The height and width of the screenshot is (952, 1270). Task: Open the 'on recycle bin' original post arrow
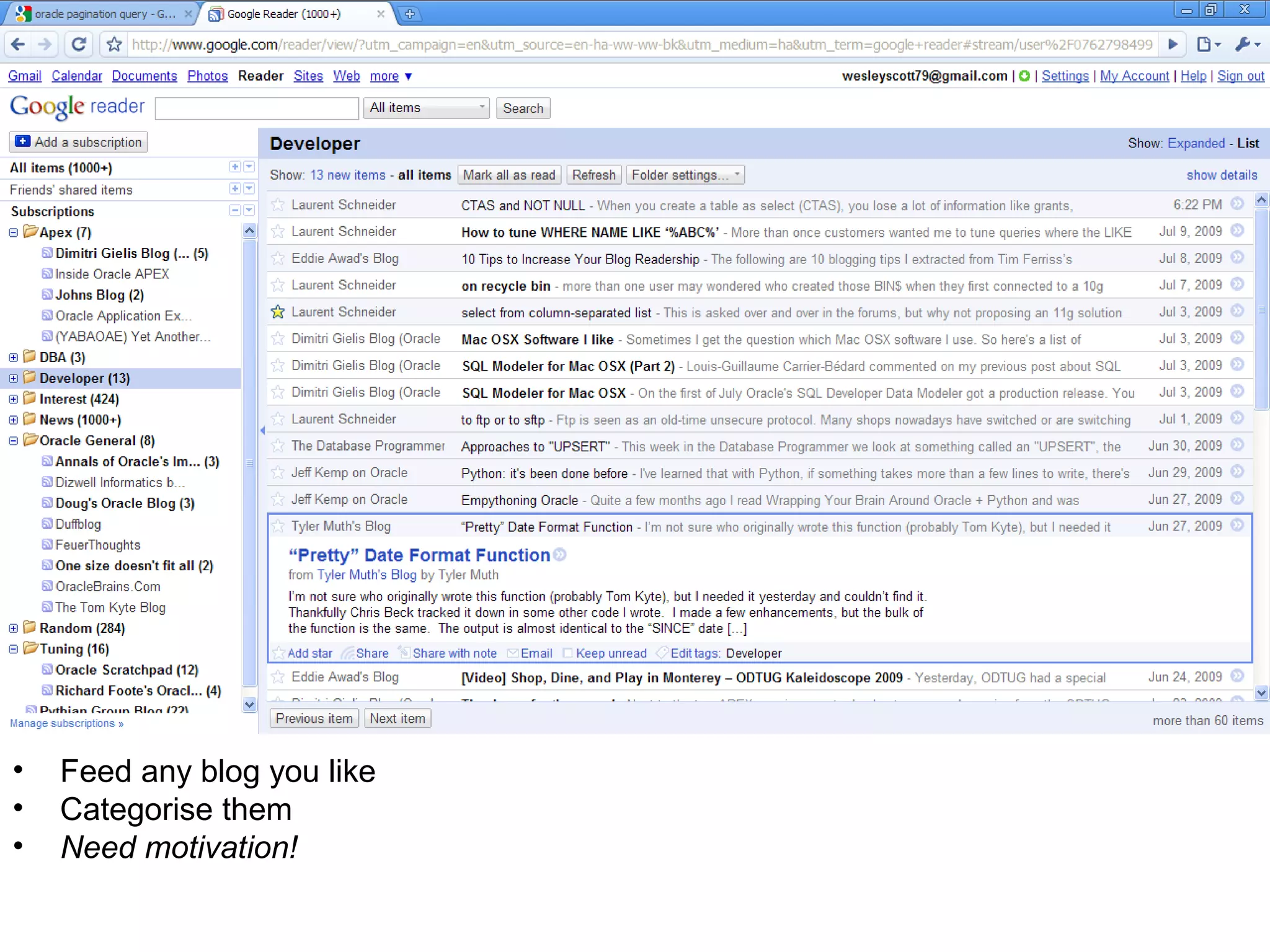coord(1237,284)
